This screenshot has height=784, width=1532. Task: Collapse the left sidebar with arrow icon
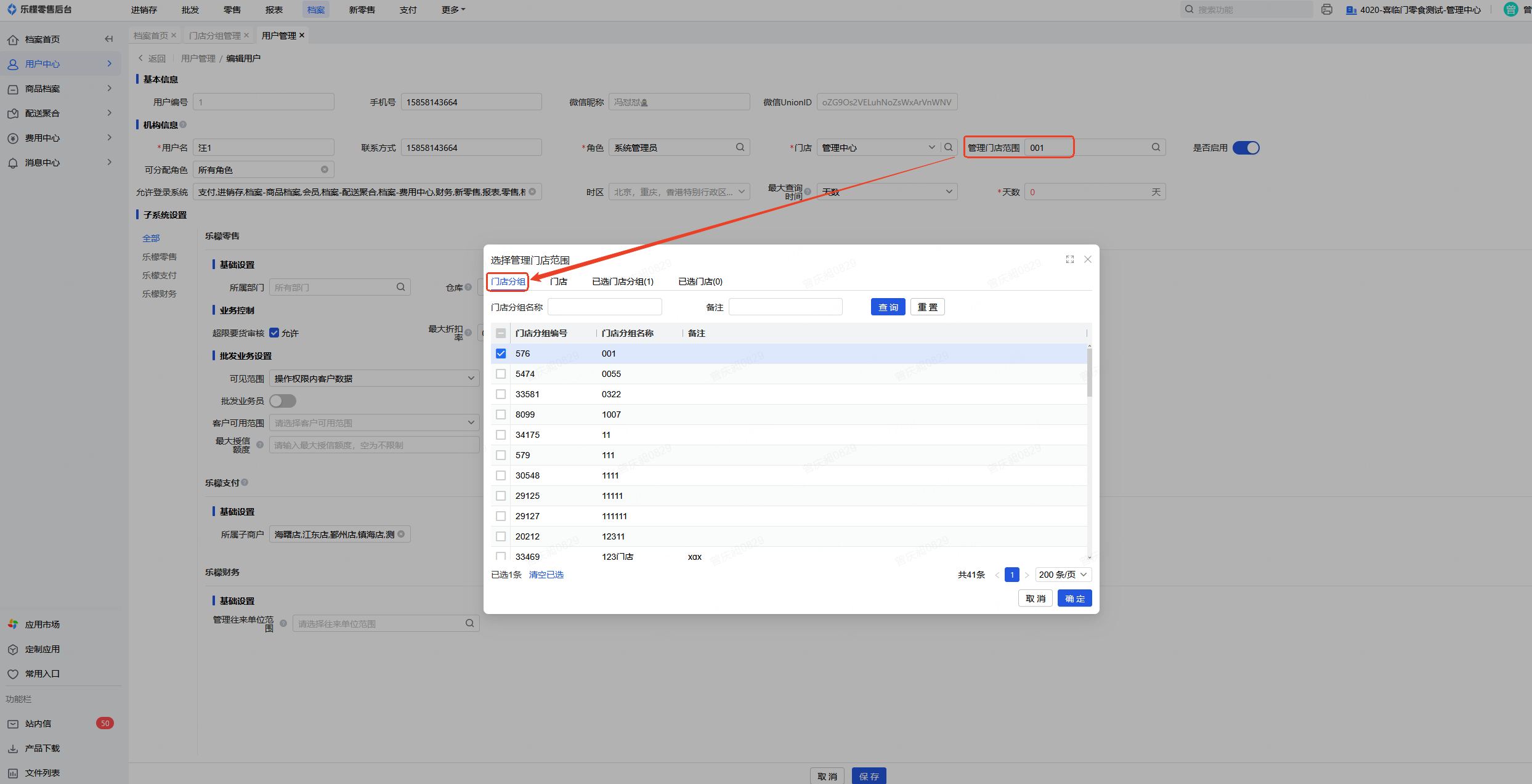[109, 39]
